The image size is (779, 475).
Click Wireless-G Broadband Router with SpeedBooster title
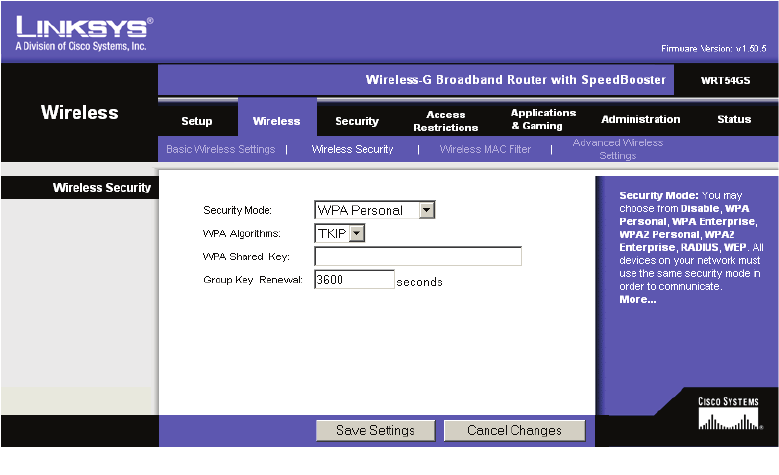pyautogui.click(x=516, y=80)
